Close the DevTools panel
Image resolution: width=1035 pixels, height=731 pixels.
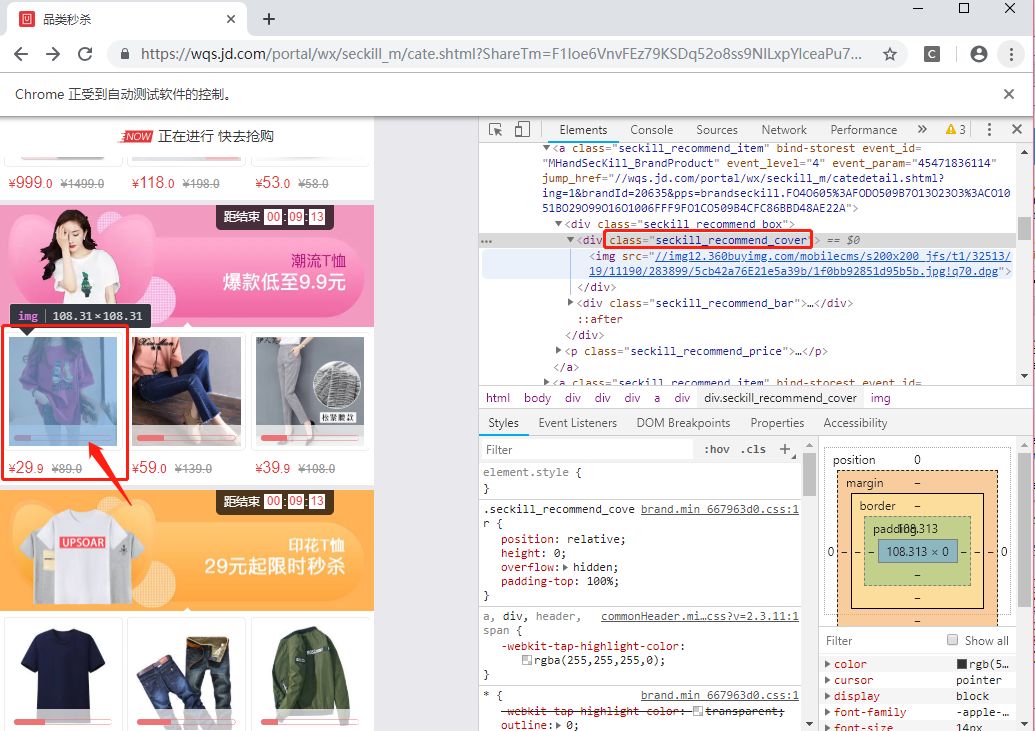tap(1017, 129)
